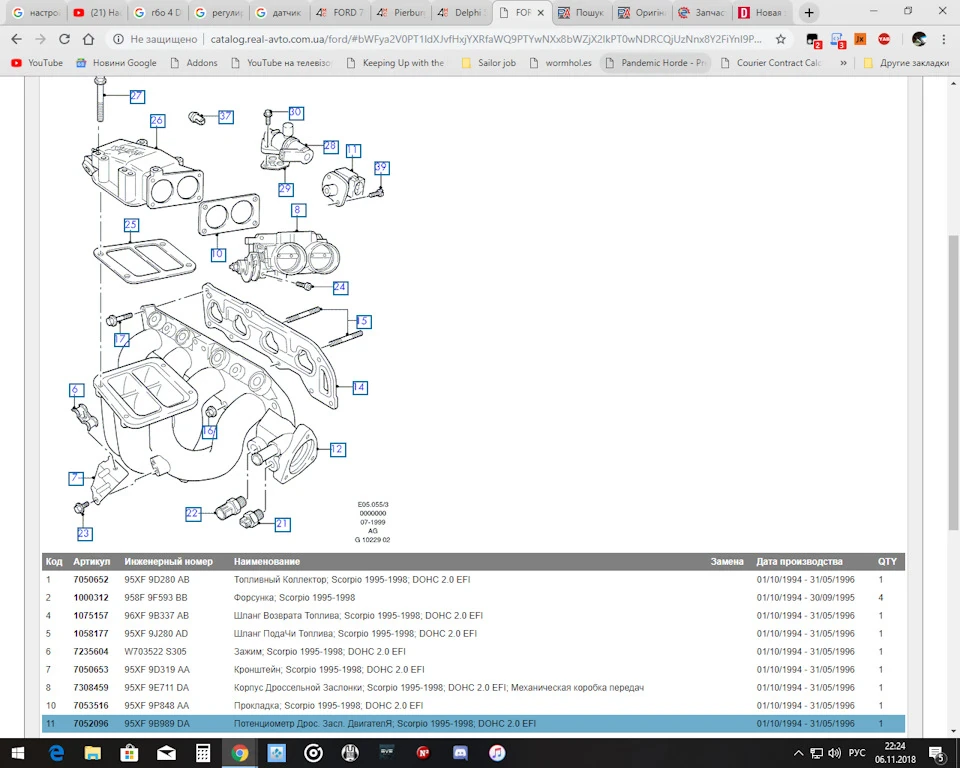The width and height of the screenshot is (960, 768).
Task: Bookmark this page with the star icon
Action: 781,39
